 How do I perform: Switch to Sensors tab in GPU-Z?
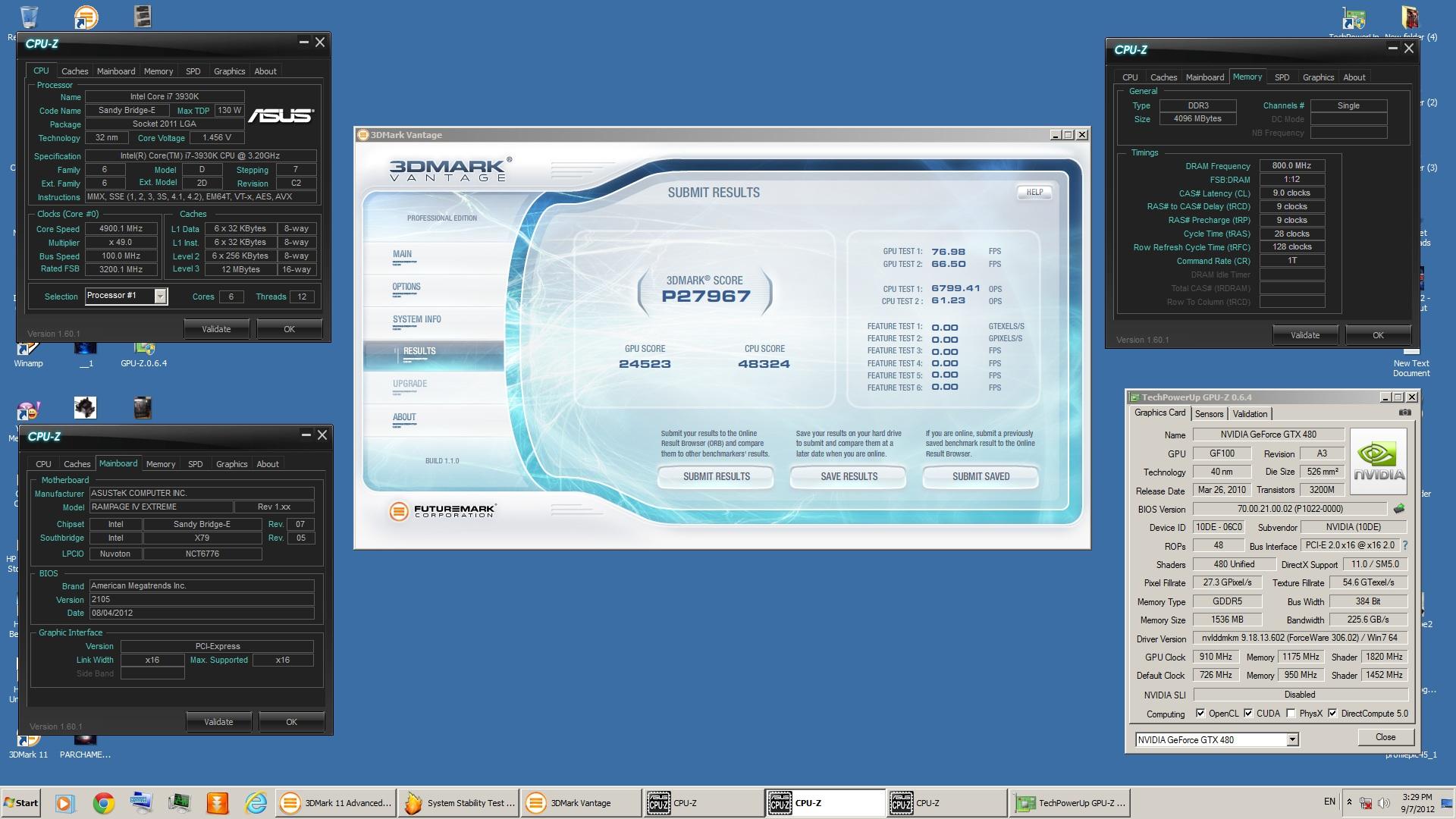(x=1209, y=414)
